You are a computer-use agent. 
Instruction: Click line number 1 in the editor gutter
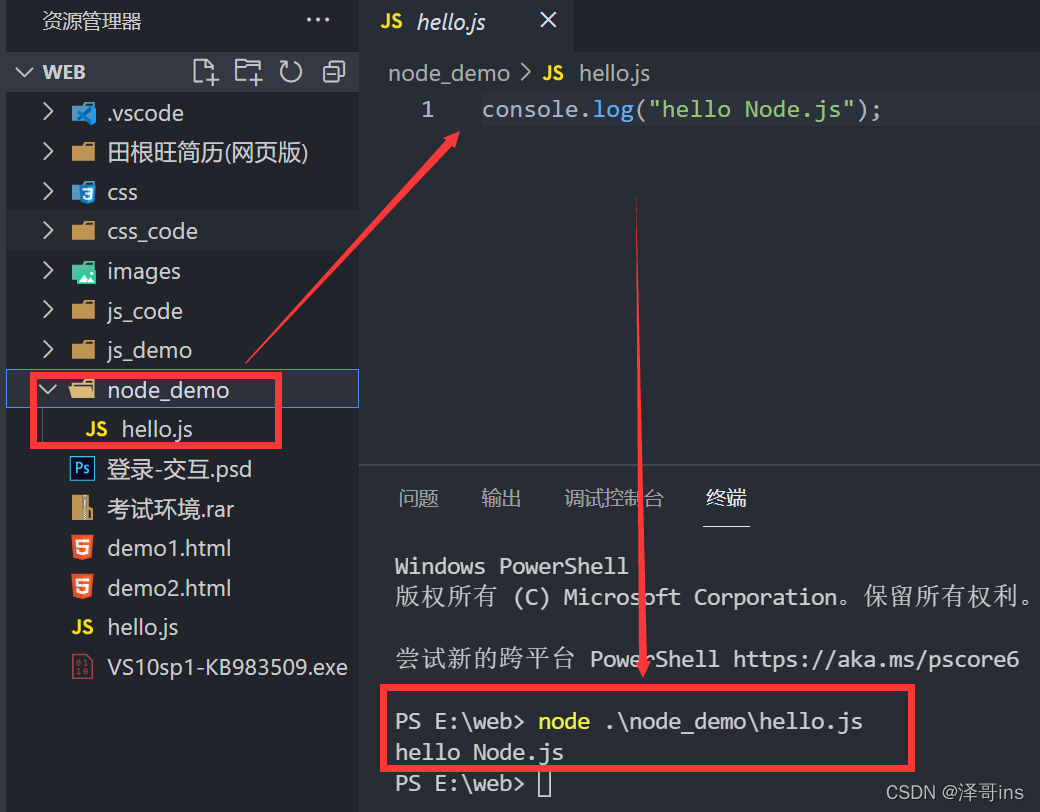(428, 109)
